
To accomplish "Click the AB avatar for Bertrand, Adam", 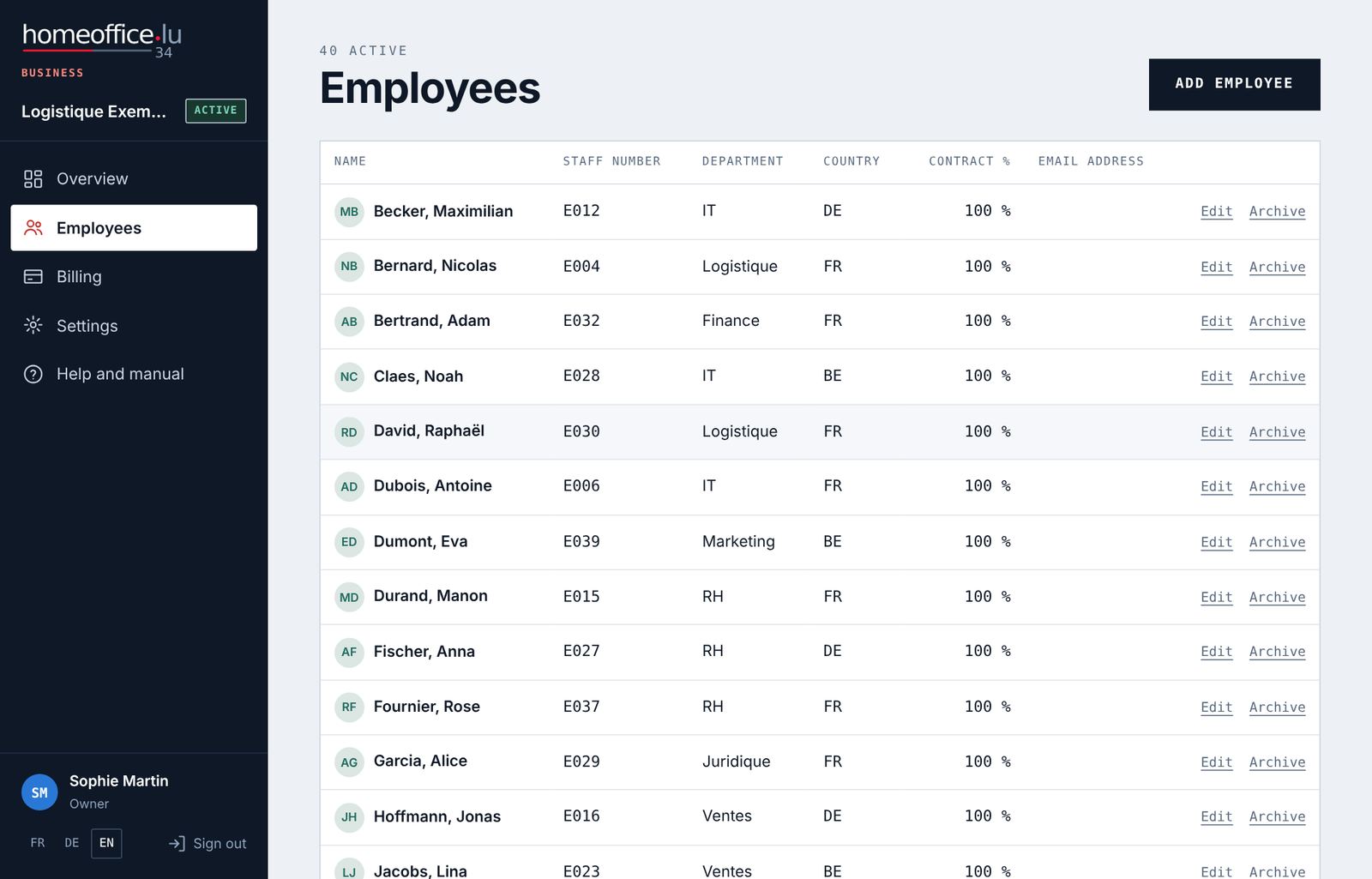I will (x=349, y=322).
